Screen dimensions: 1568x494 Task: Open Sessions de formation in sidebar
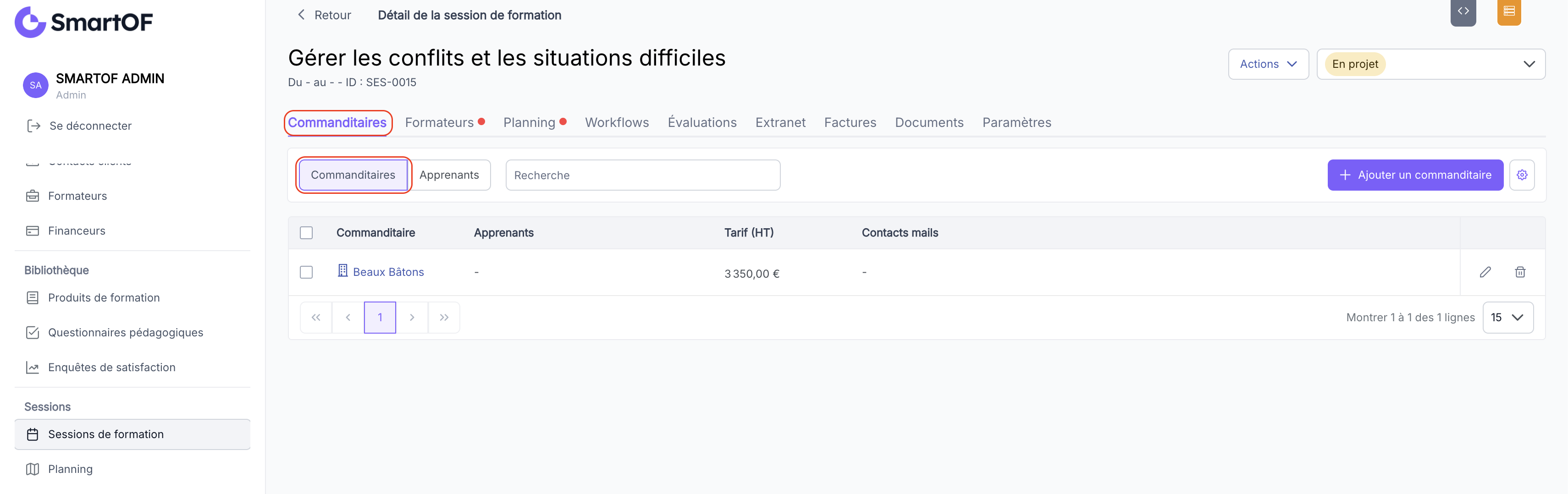point(132,434)
